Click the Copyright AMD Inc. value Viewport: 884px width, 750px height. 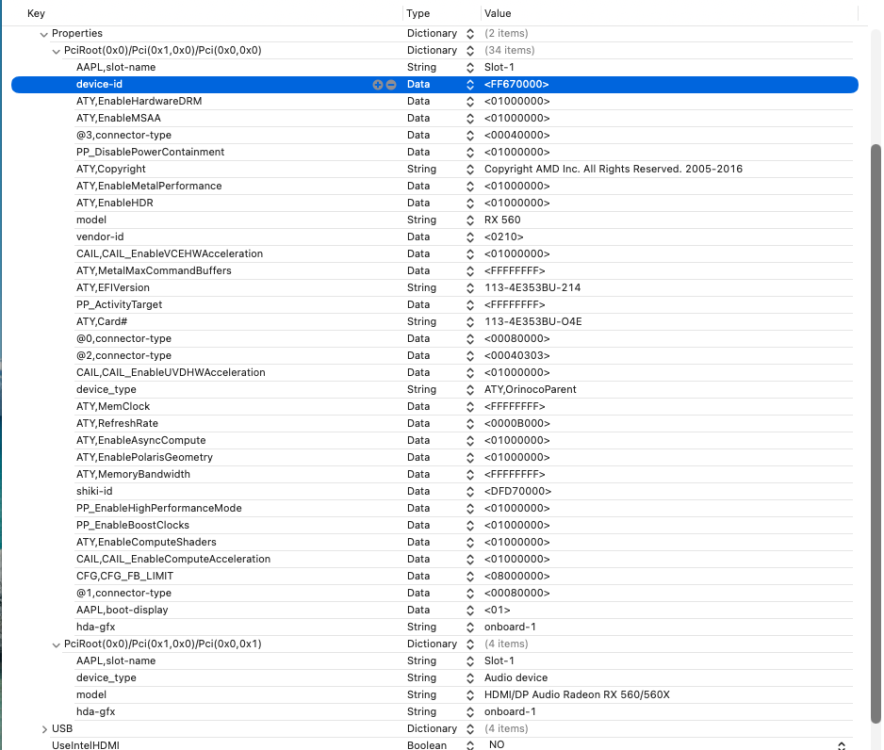tap(613, 169)
